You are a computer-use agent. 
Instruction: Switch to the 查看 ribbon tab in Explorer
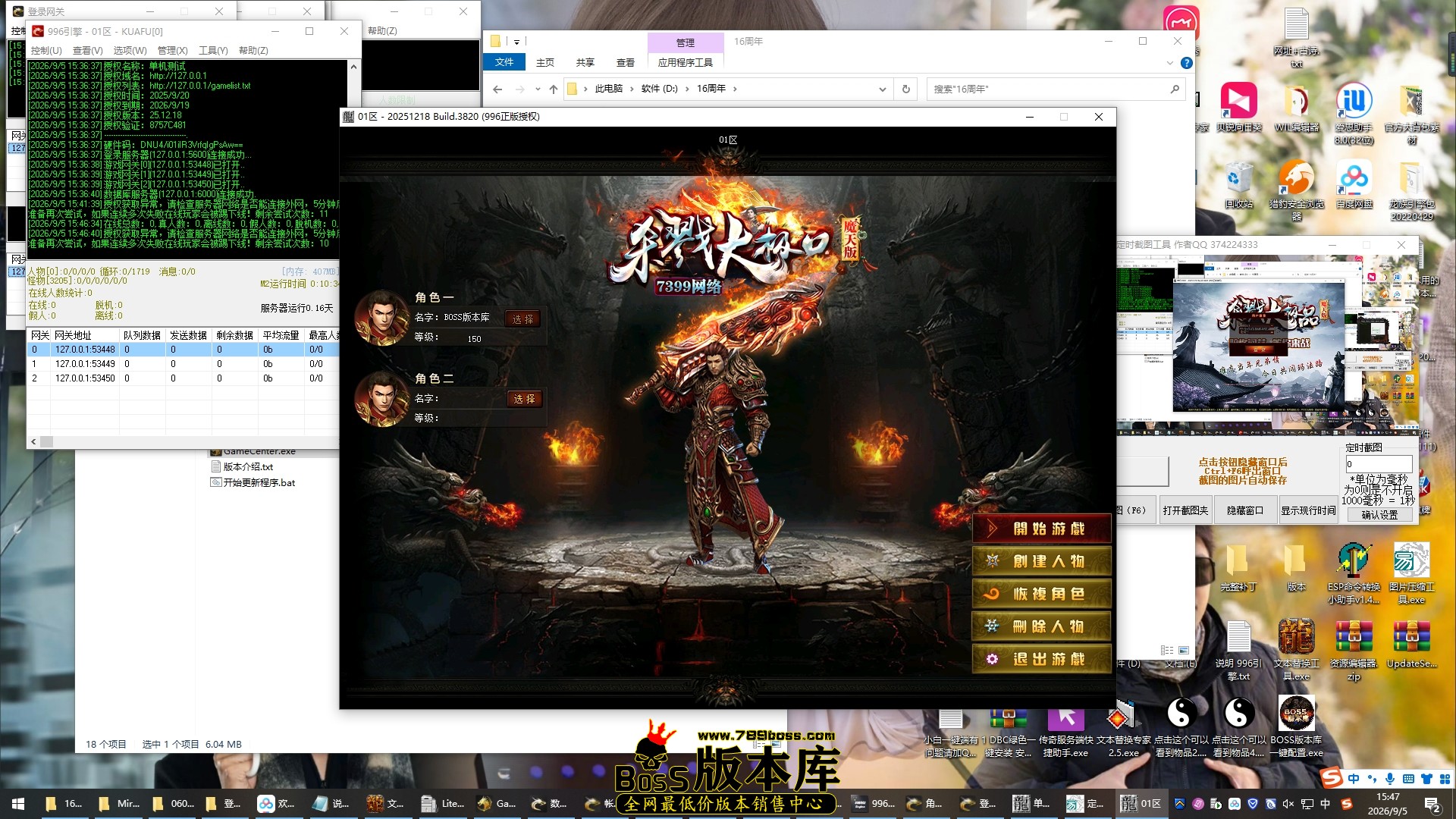[x=625, y=62]
